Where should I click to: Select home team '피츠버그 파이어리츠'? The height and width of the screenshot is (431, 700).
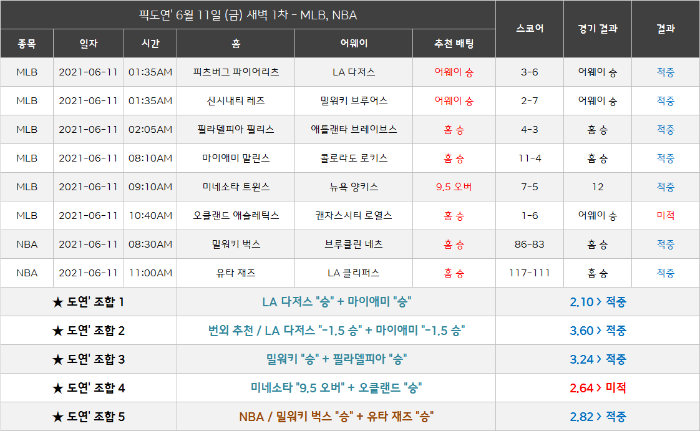coord(236,72)
